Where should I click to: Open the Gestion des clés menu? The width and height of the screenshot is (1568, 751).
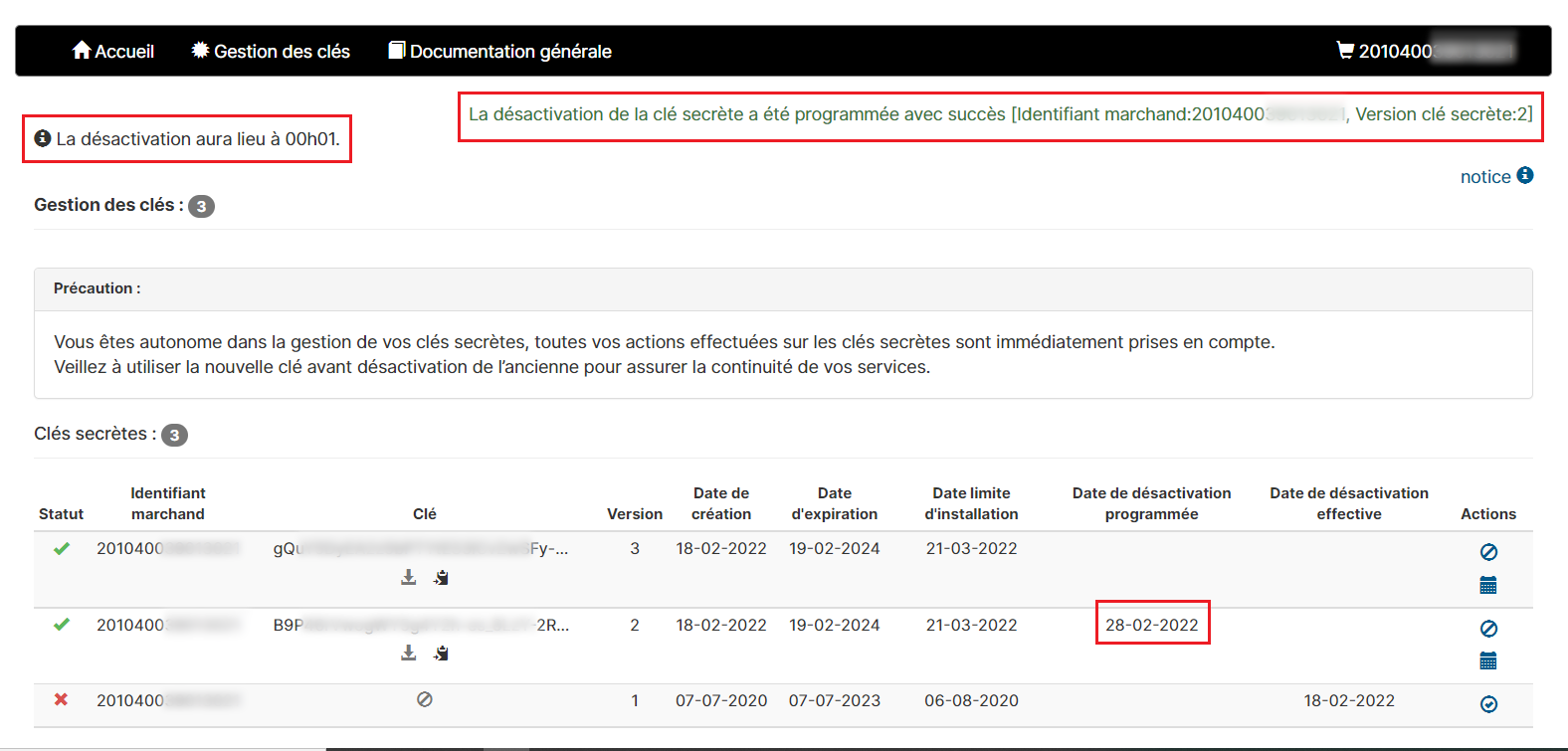coord(271,51)
